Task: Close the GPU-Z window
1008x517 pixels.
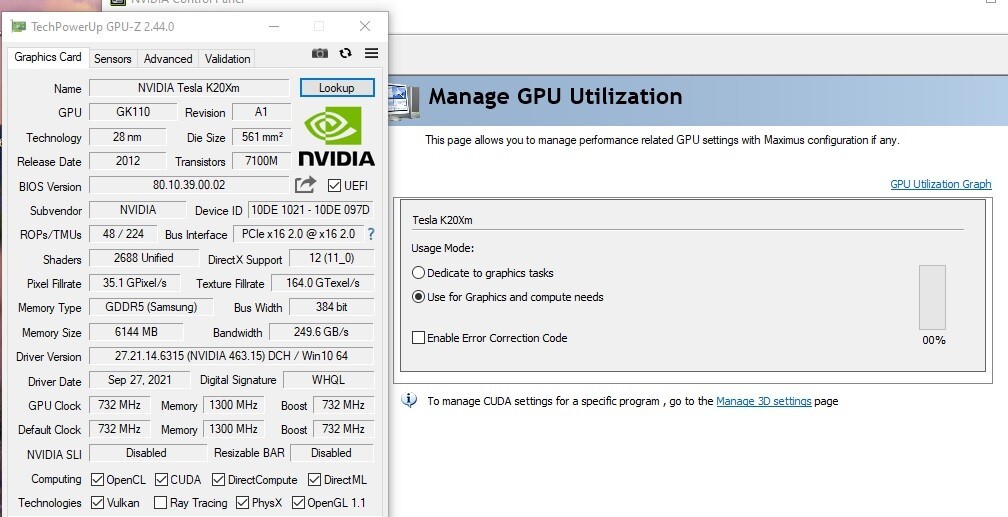Action: tap(365, 26)
